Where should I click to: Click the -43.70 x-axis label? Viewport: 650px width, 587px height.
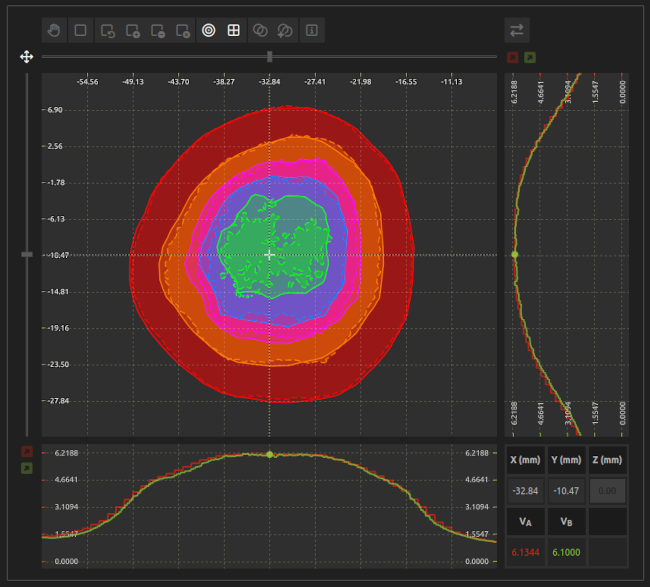point(178,82)
